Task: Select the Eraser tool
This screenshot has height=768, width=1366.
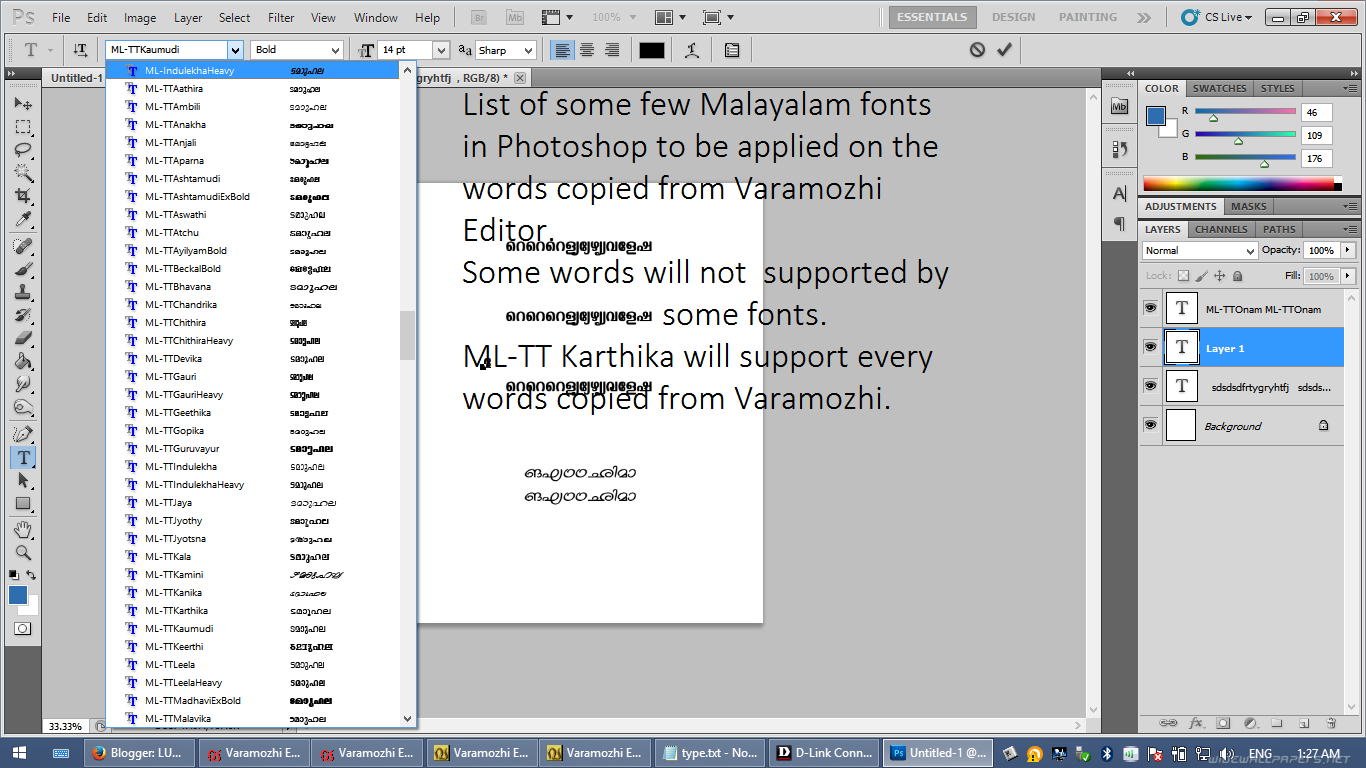Action: click(x=23, y=339)
